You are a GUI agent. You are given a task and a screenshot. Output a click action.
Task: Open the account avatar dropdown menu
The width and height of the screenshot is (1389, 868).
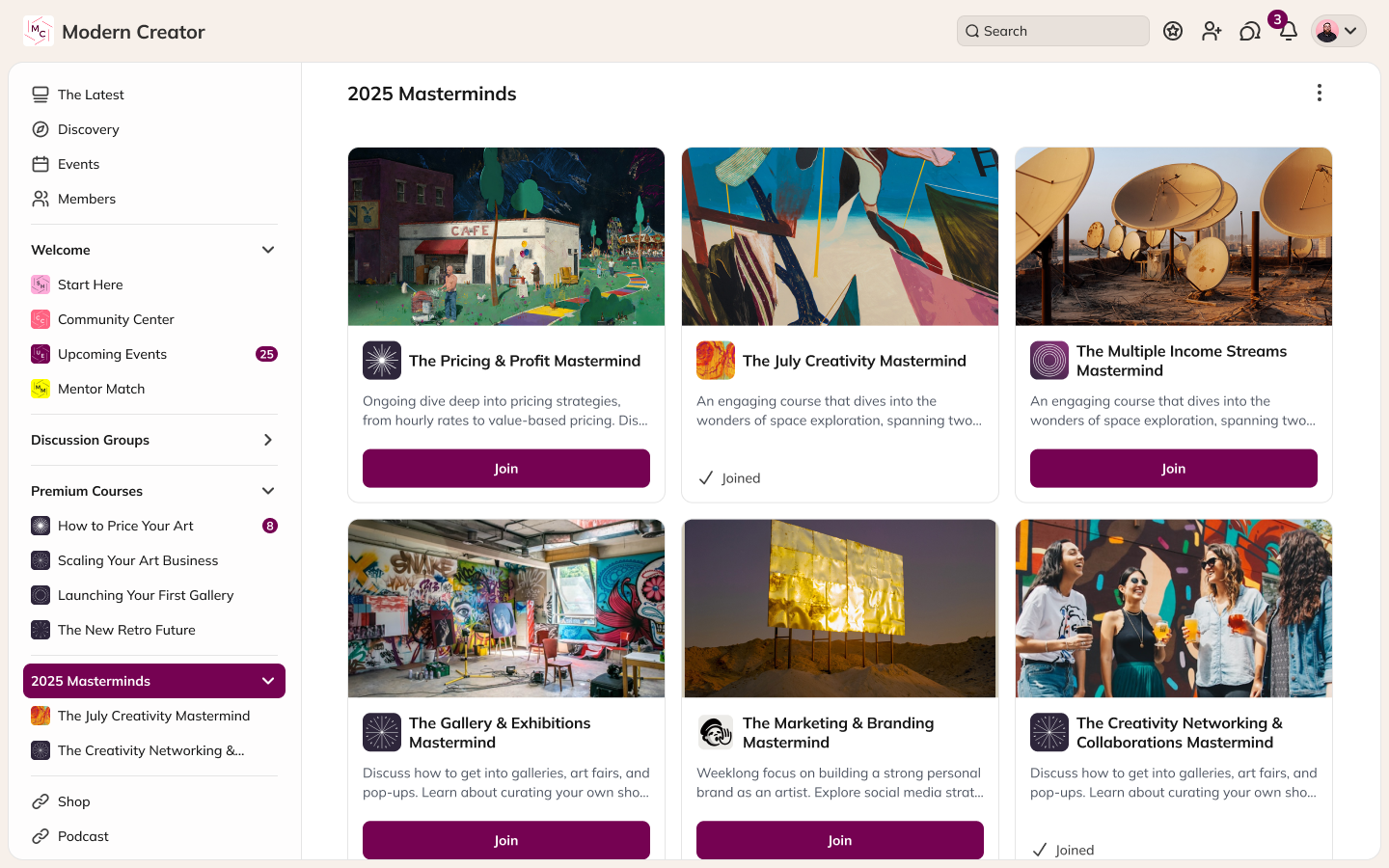(x=1339, y=30)
